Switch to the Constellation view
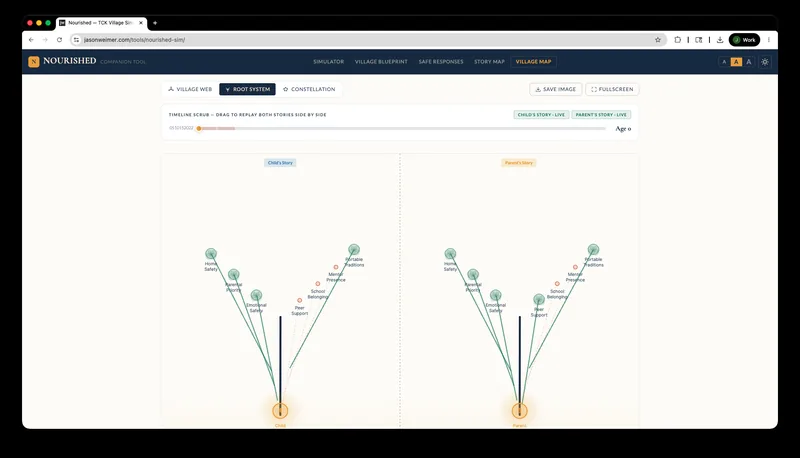Screen dimensions: 800x458 309,89
